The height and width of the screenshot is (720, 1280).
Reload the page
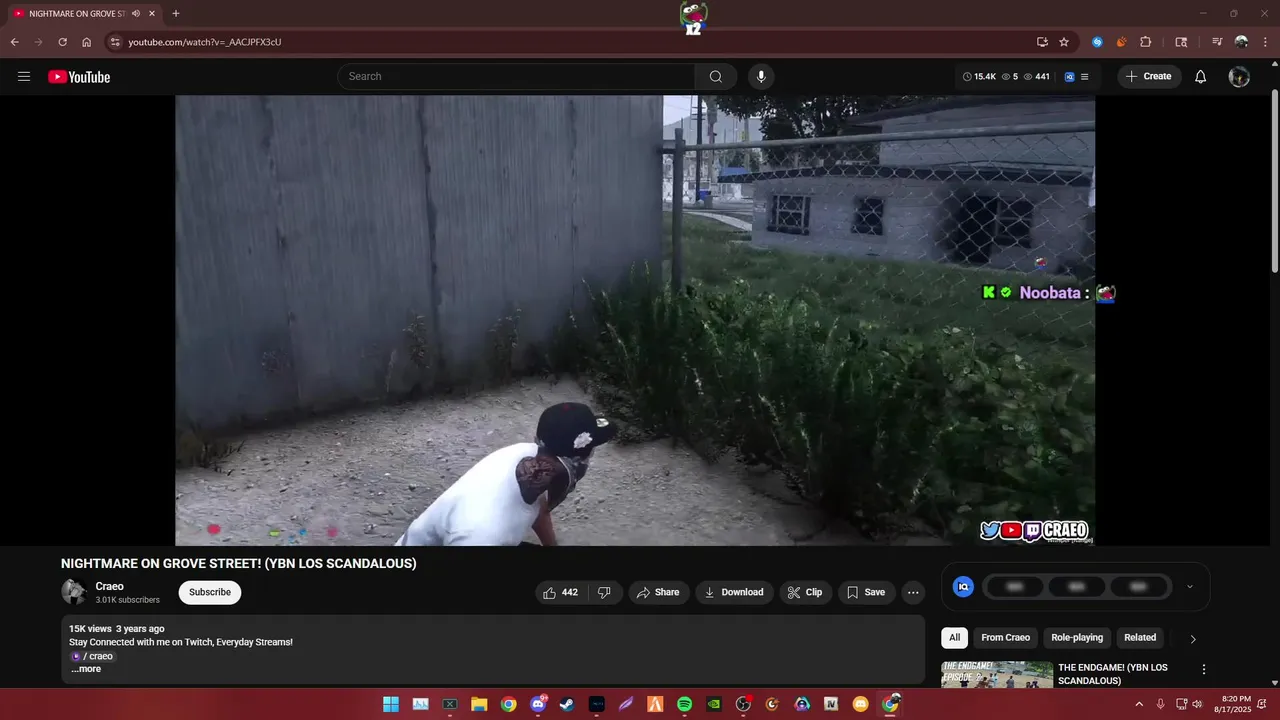[x=62, y=42]
